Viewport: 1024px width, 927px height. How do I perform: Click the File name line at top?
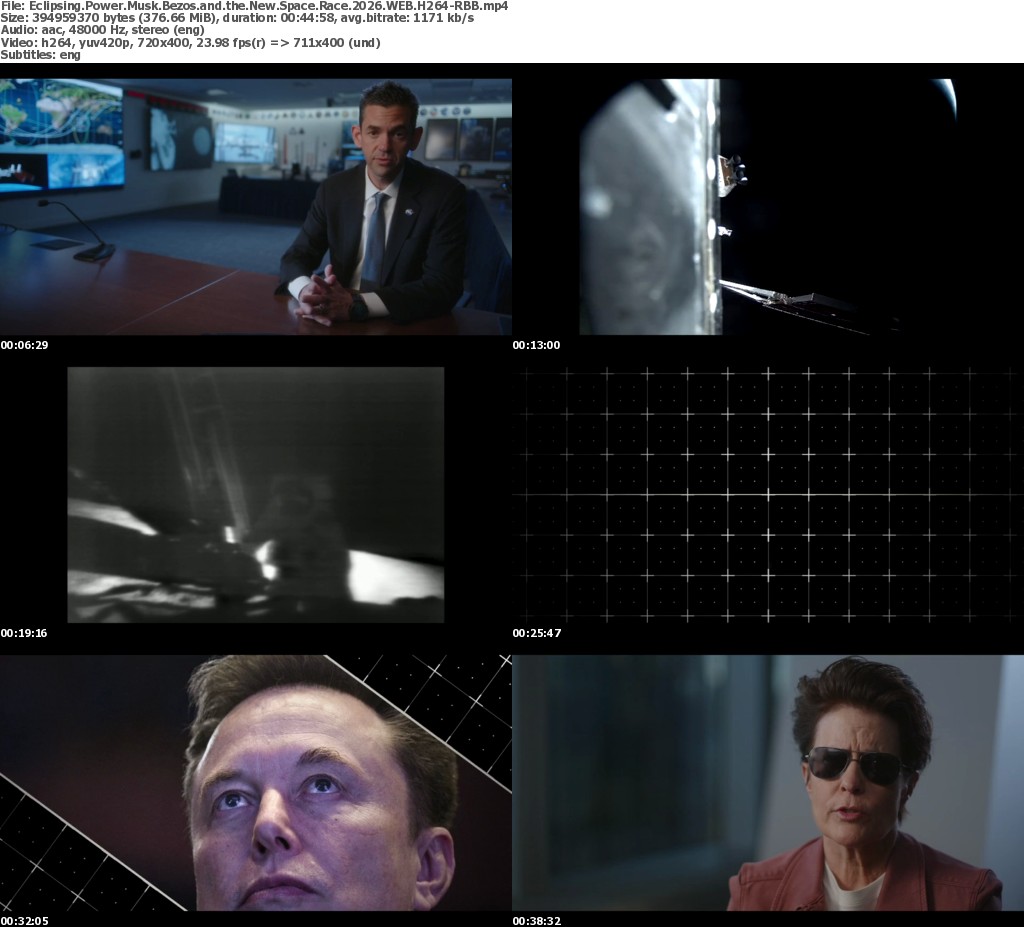point(254,6)
